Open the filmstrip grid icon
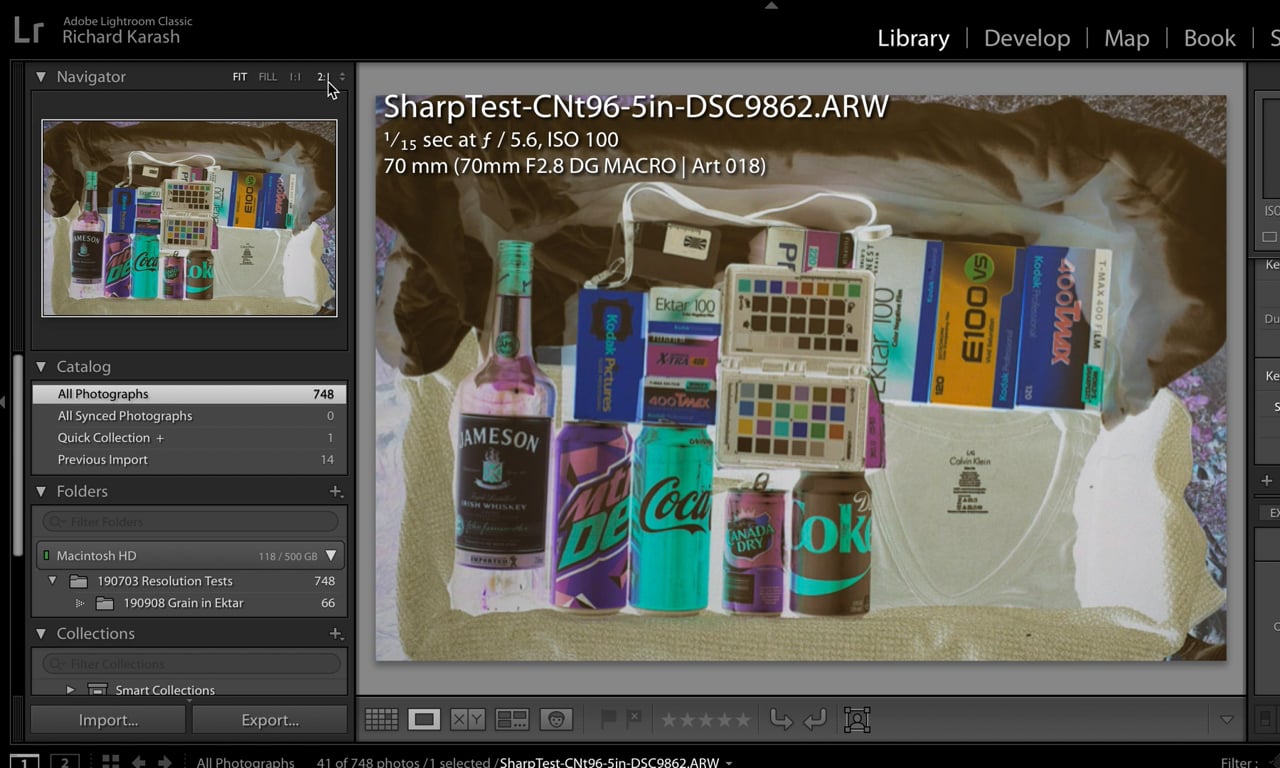The height and width of the screenshot is (768, 1280). coord(111,762)
